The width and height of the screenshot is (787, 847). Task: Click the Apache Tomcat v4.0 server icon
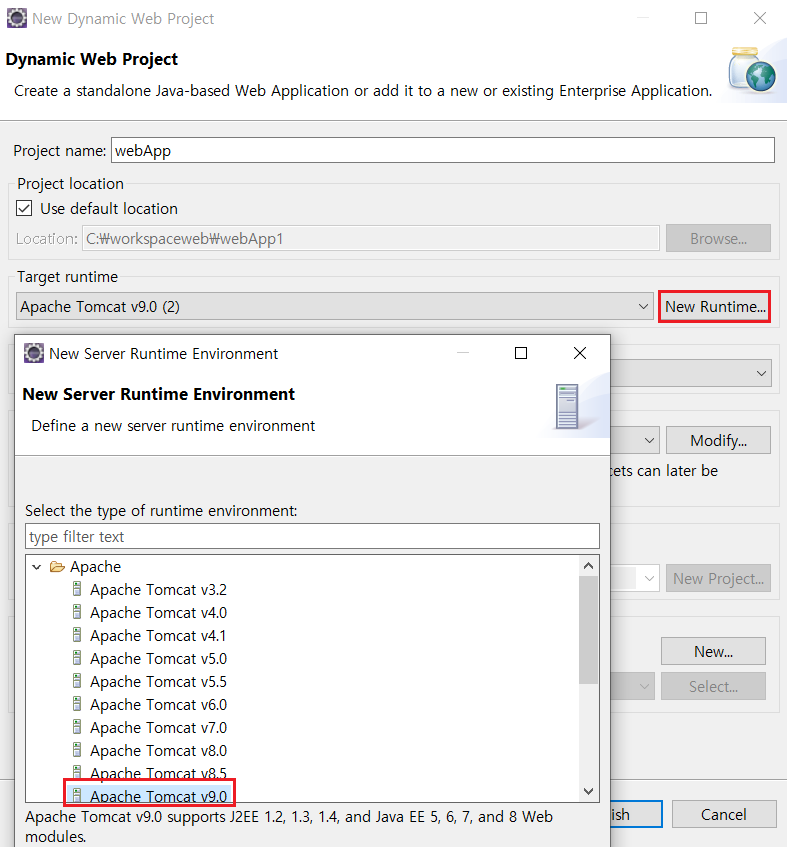click(77, 612)
